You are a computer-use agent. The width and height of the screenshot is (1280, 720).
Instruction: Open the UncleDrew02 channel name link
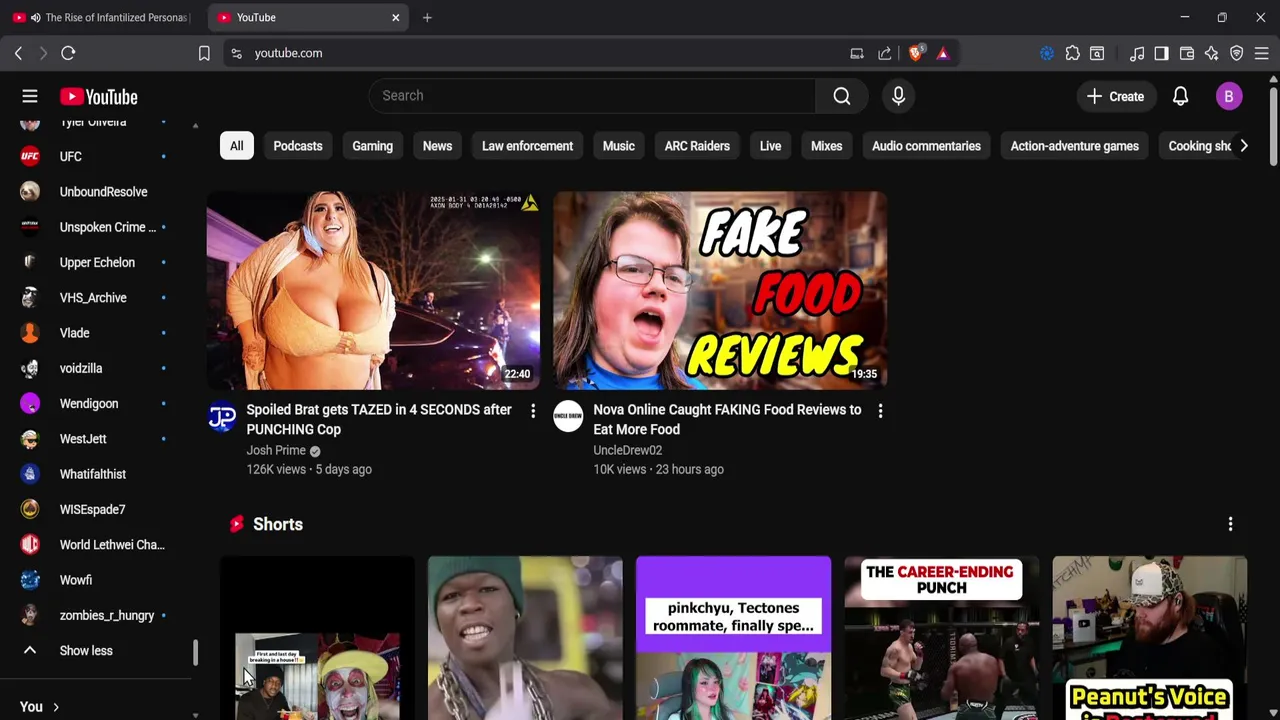tap(627, 451)
